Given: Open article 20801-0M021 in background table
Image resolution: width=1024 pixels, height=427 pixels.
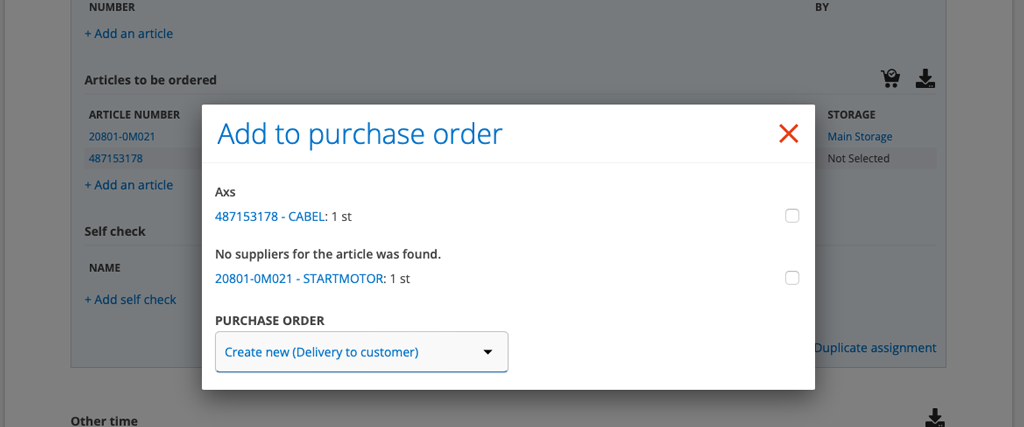Looking at the screenshot, I should [x=124, y=137].
